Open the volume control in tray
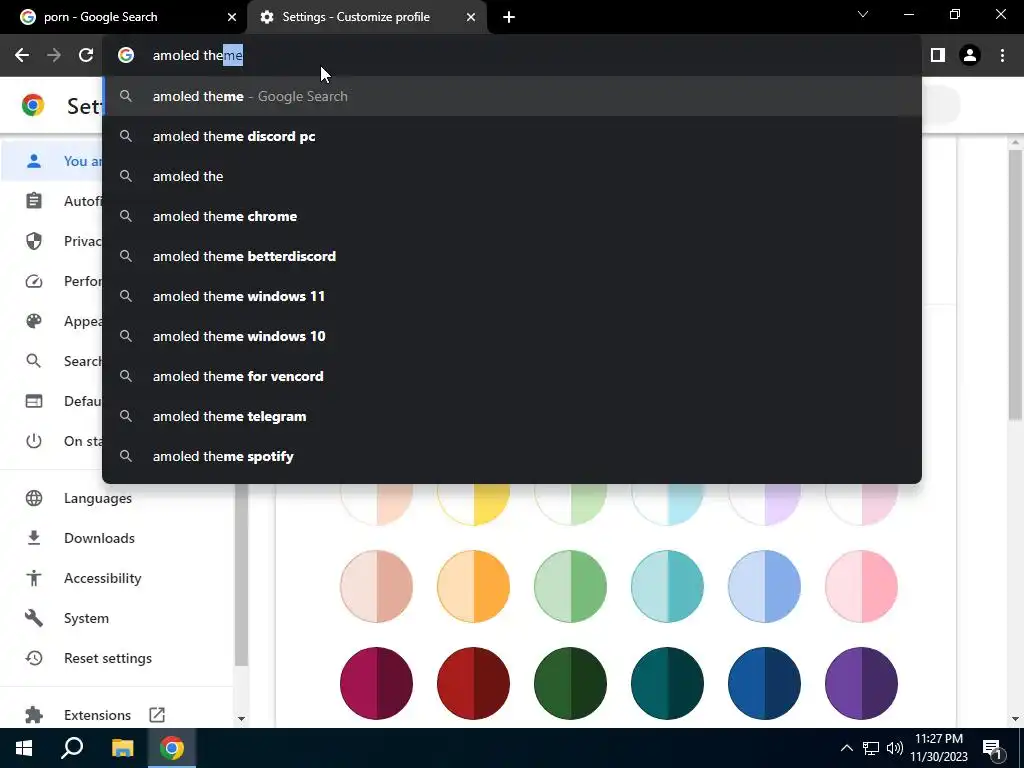 pos(895,748)
